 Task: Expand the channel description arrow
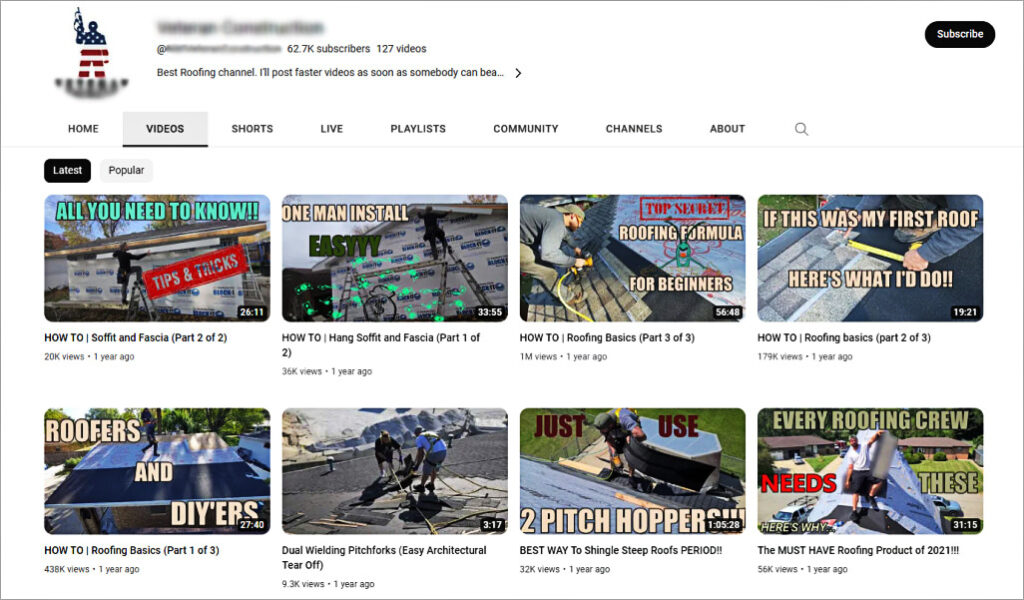click(518, 72)
